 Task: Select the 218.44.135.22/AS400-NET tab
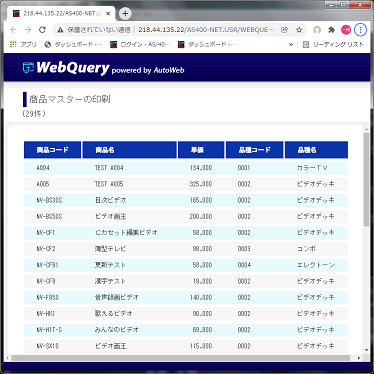pyautogui.click(x=61, y=14)
